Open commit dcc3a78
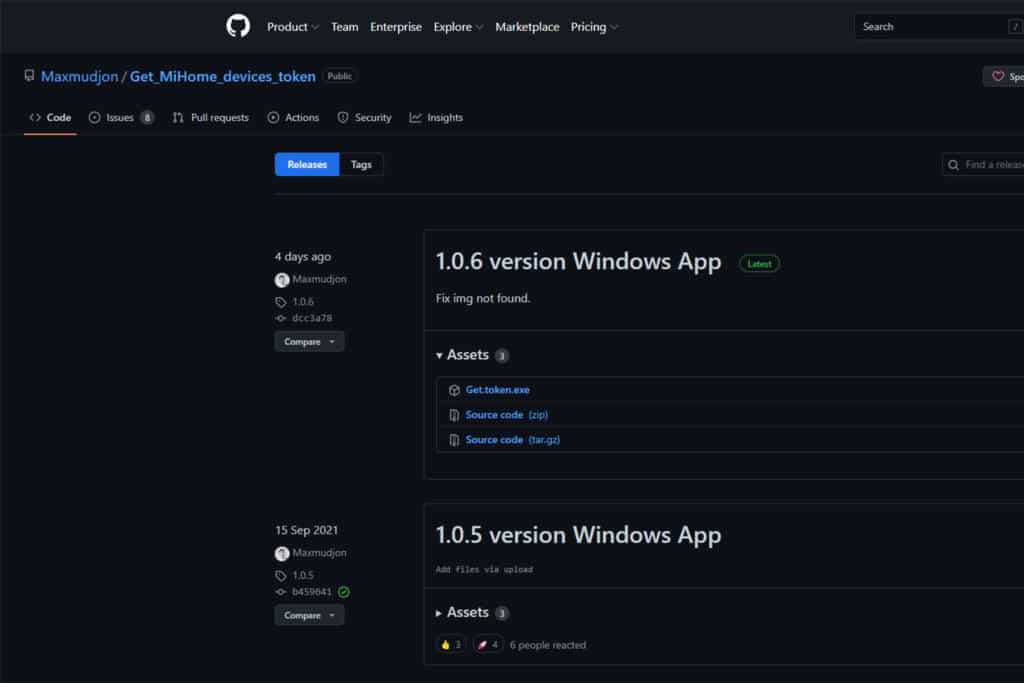This screenshot has height=683, width=1024. coord(312,318)
